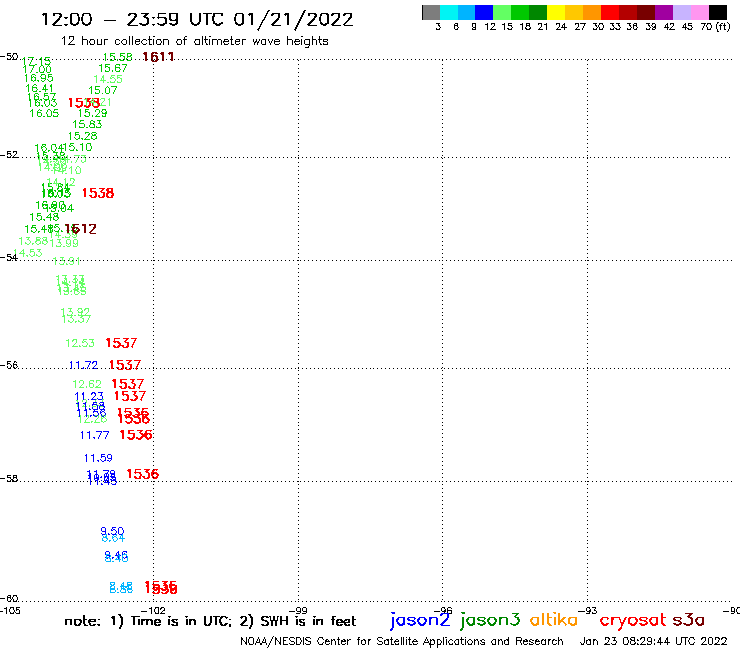740x650 pixels.
Task: Click the '(ft)' unit label in the legend
Action: 723,26
